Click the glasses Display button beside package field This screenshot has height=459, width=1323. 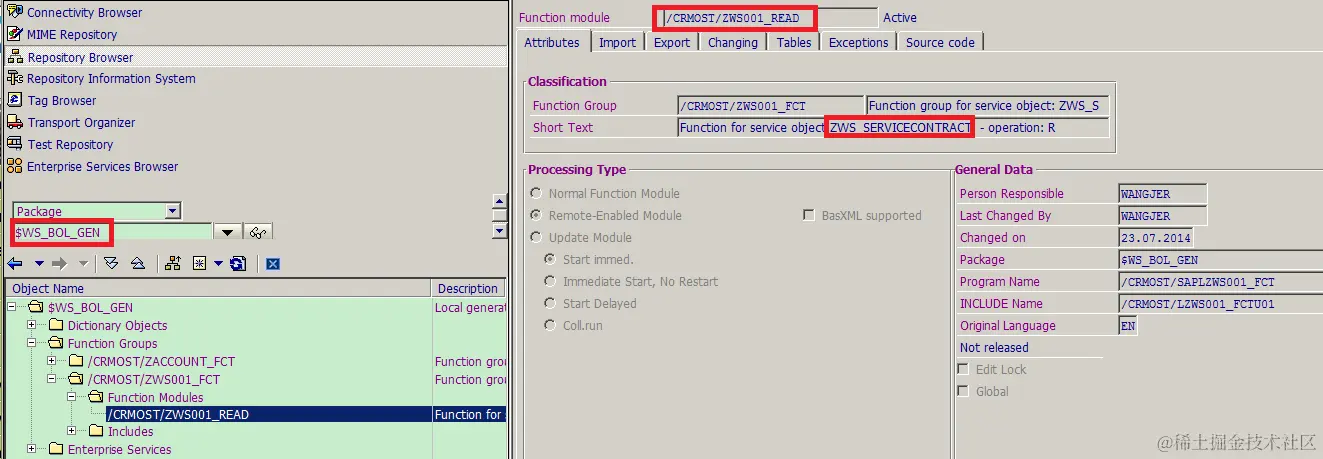(258, 232)
